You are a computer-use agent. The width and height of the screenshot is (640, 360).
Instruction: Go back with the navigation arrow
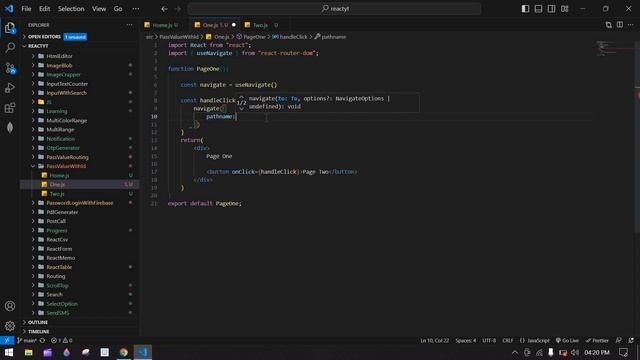point(164,9)
